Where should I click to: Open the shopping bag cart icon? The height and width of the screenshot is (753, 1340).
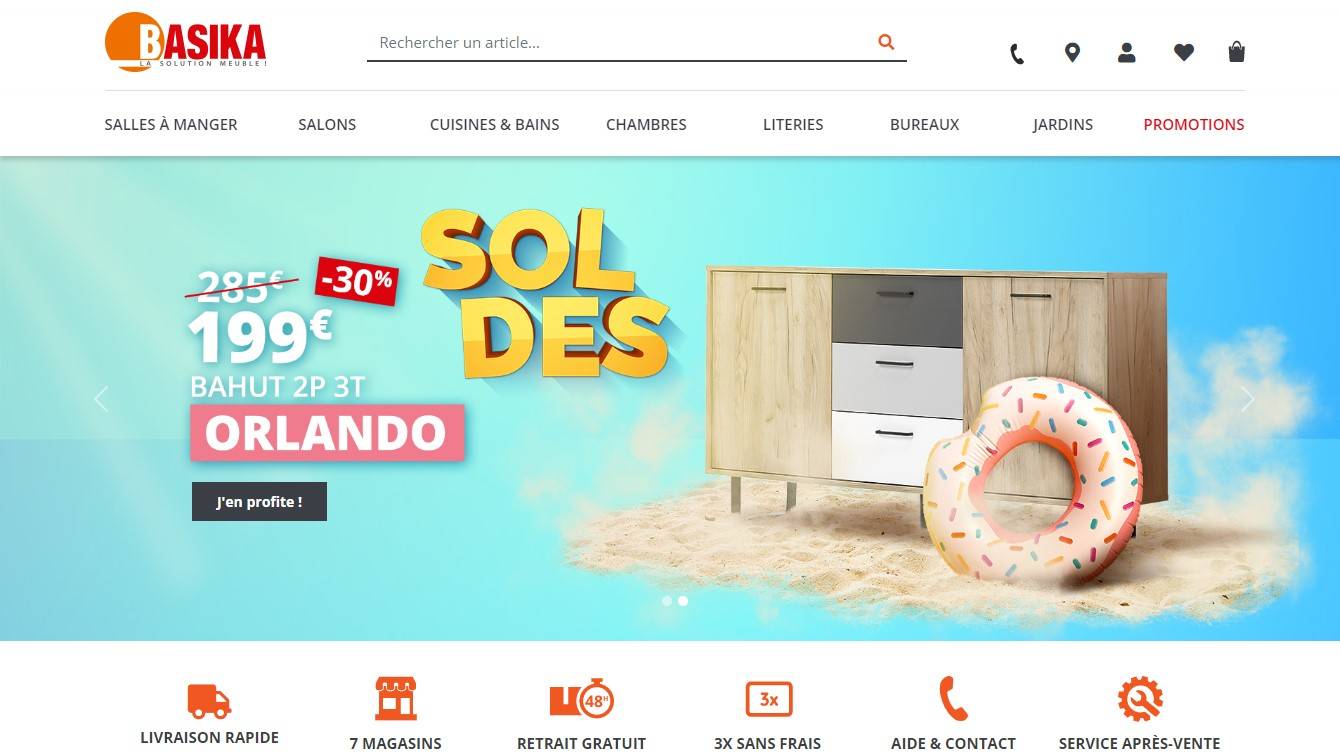click(x=1237, y=52)
